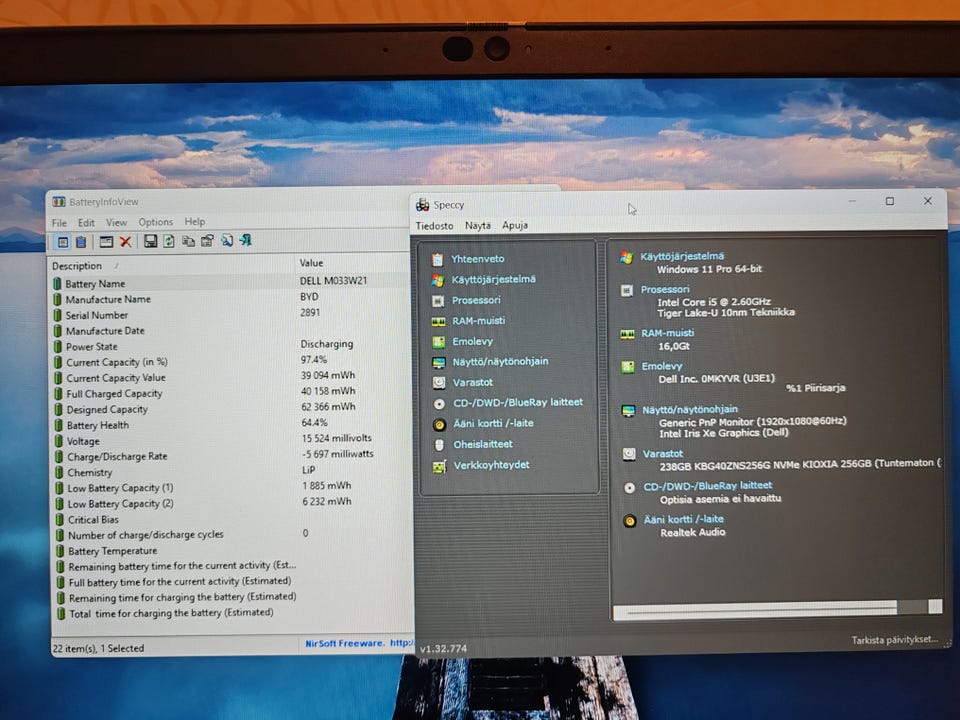
Task: Click the 39 094 mWh value cell
Action: pos(328,375)
